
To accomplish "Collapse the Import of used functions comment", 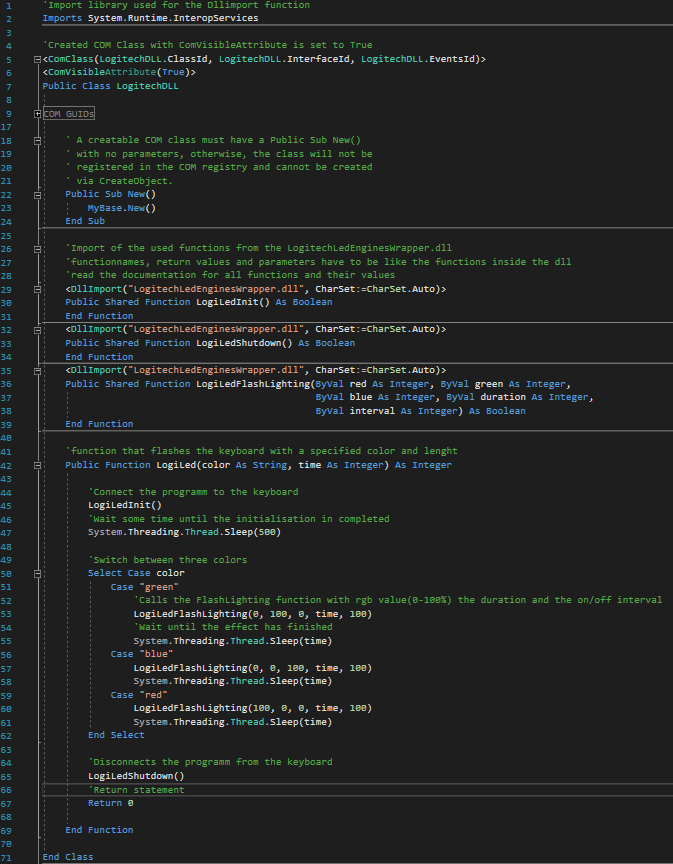I will pyautogui.click(x=37, y=249).
